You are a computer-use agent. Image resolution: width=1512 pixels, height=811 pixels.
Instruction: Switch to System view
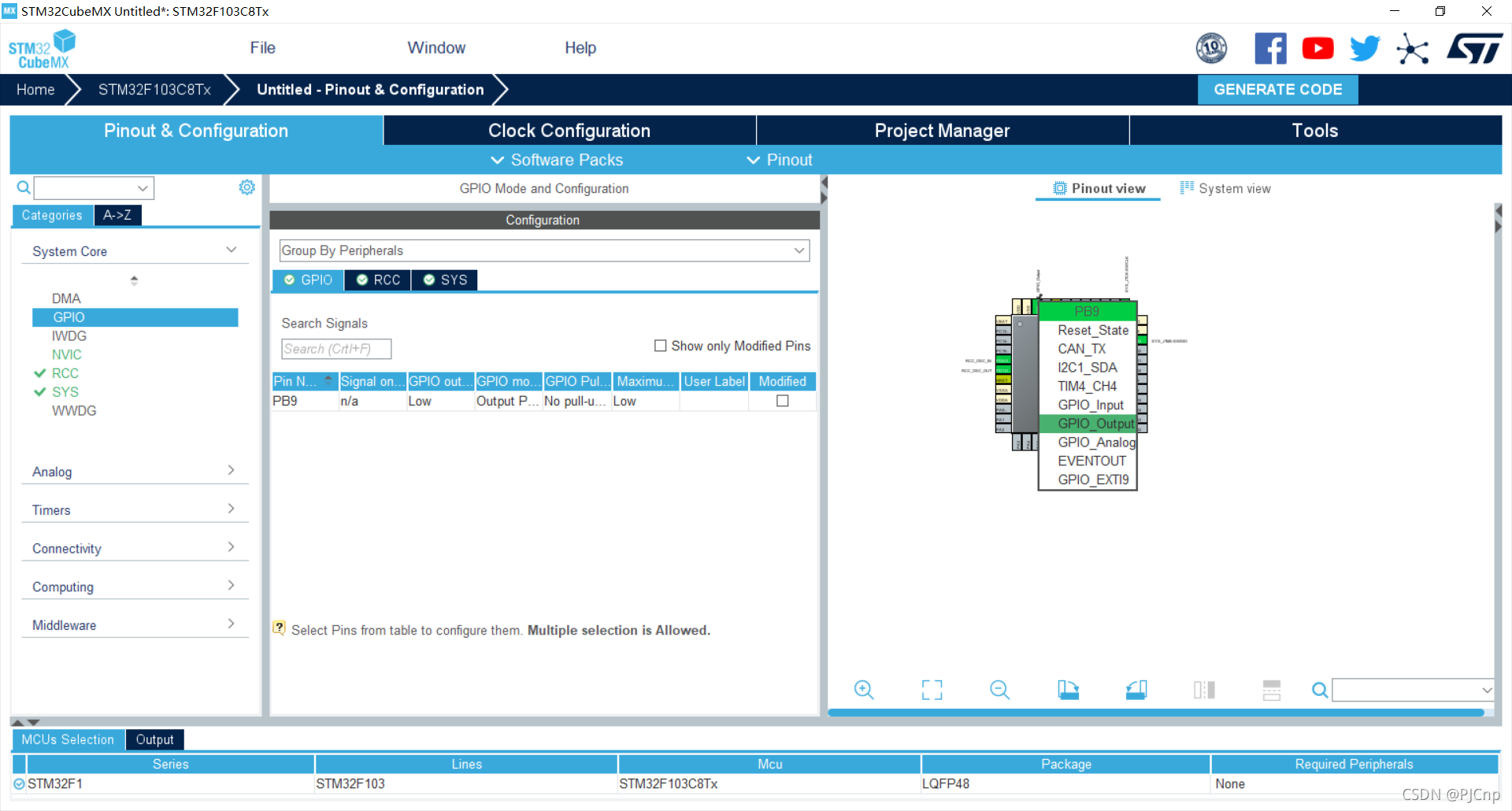click(1225, 188)
